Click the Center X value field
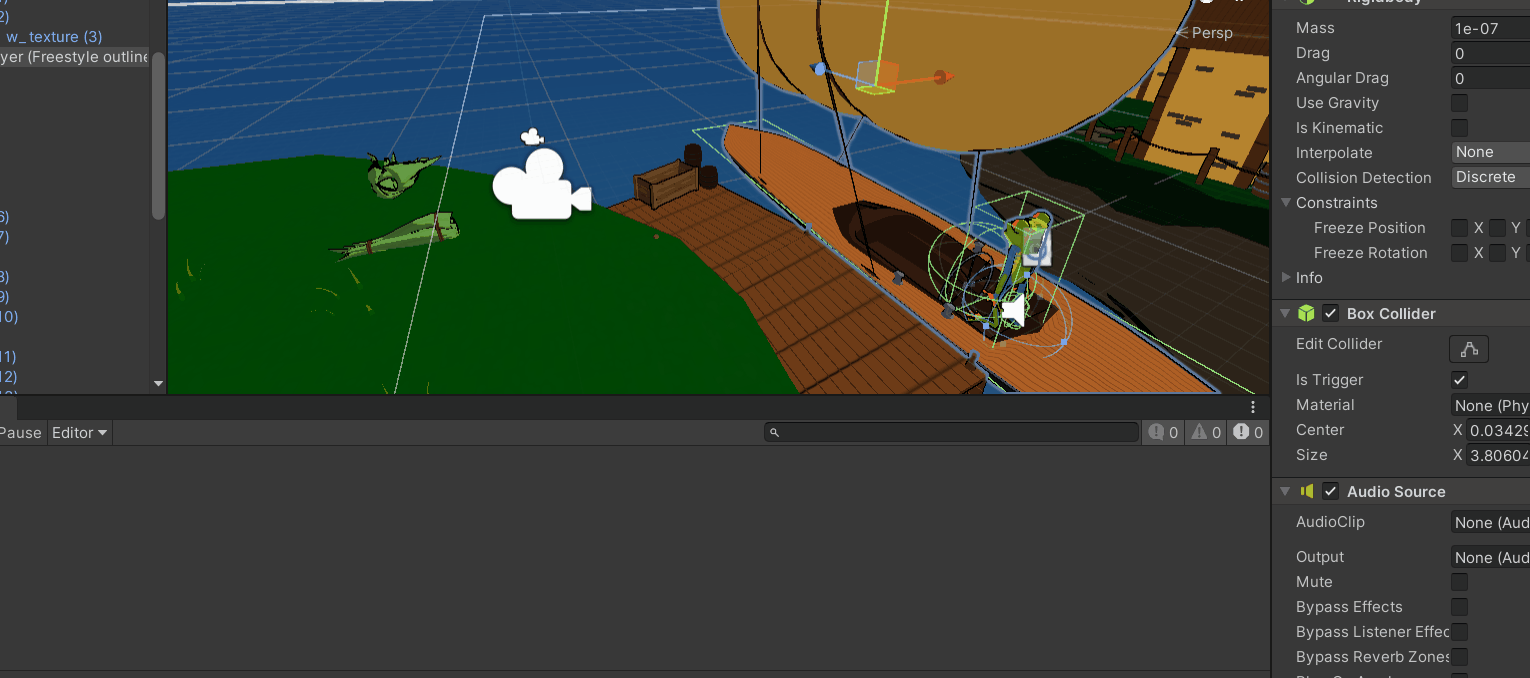Image resolution: width=1530 pixels, height=678 pixels. point(1498,430)
